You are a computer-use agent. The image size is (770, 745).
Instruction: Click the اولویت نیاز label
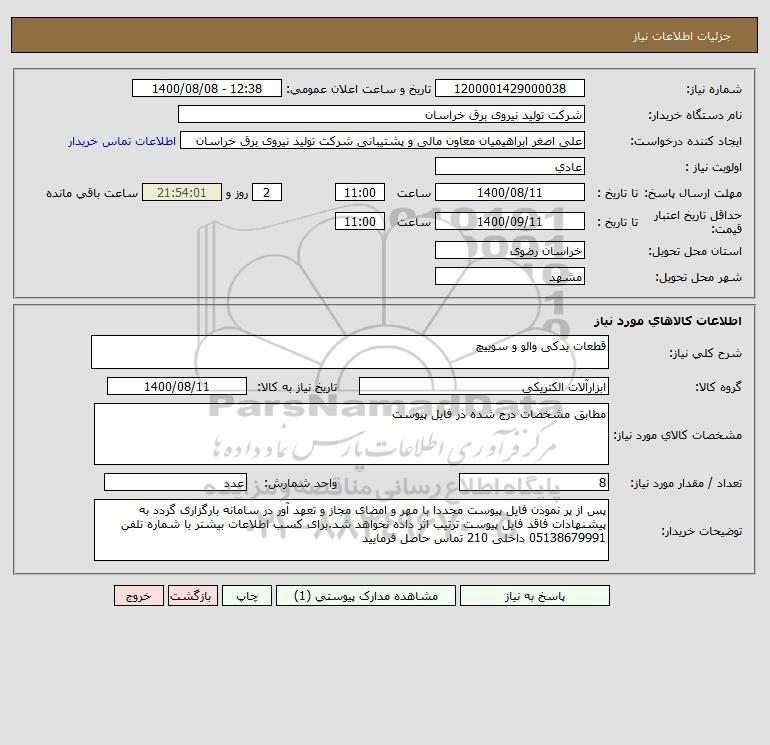click(x=714, y=167)
